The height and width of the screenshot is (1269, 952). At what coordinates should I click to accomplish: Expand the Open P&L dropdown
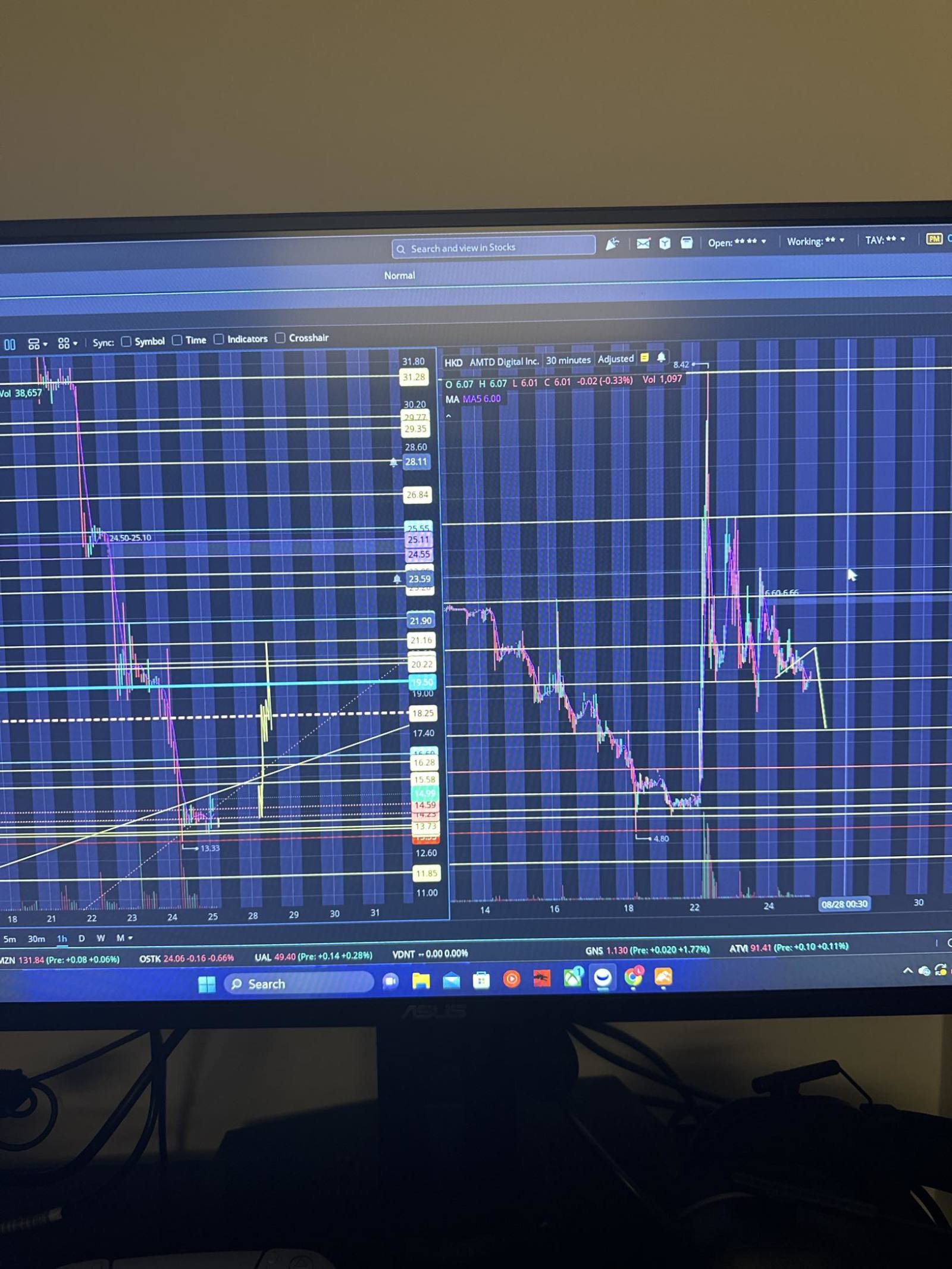coord(737,242)
